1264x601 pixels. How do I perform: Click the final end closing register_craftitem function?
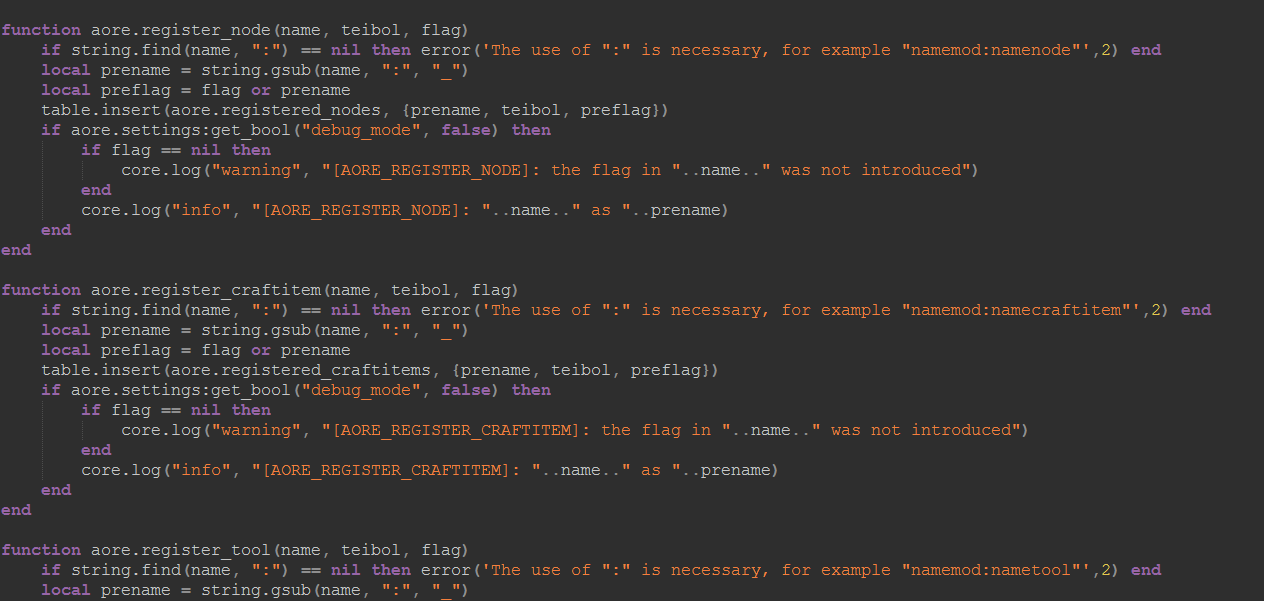[x=16, y=510]
